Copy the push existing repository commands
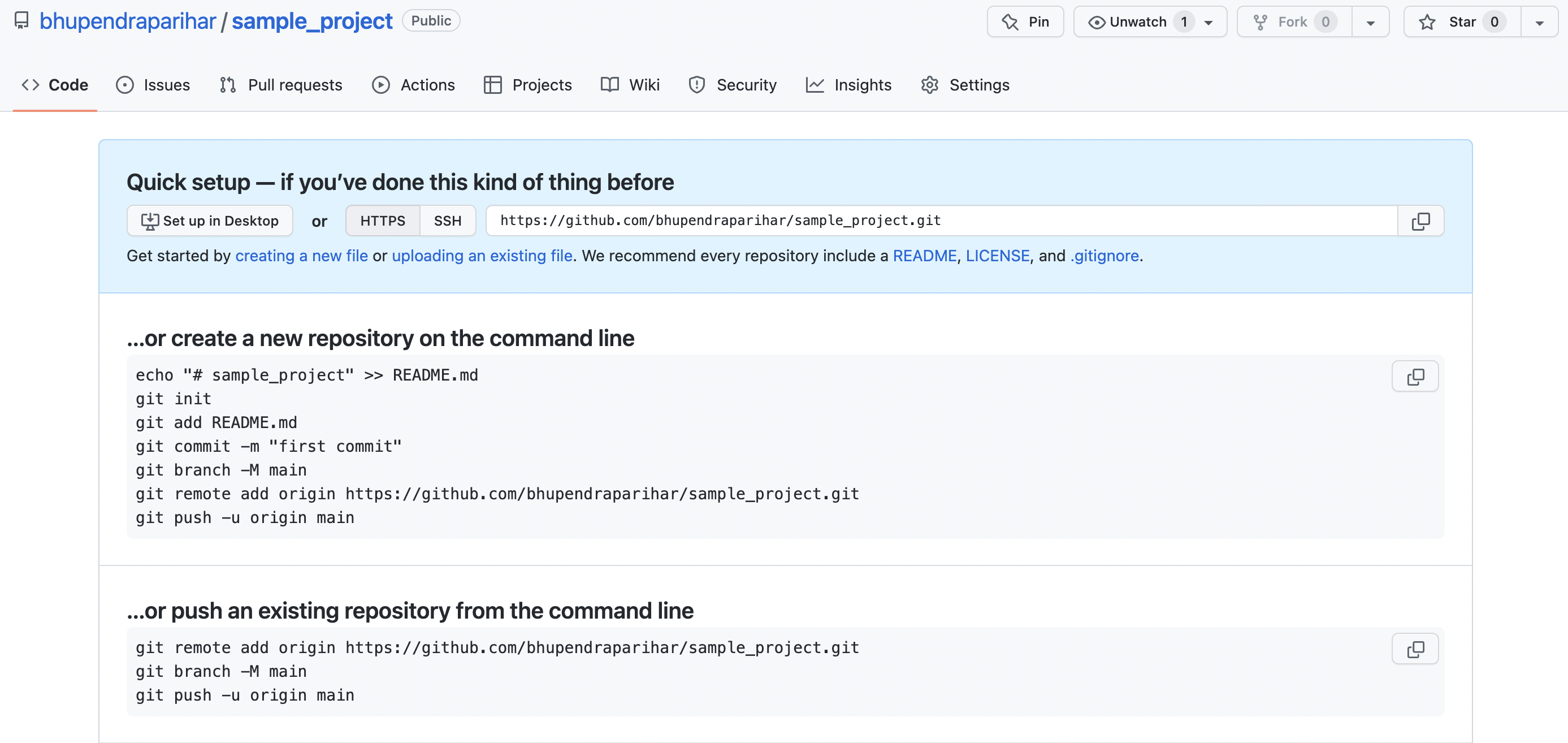 [1415, 649]
